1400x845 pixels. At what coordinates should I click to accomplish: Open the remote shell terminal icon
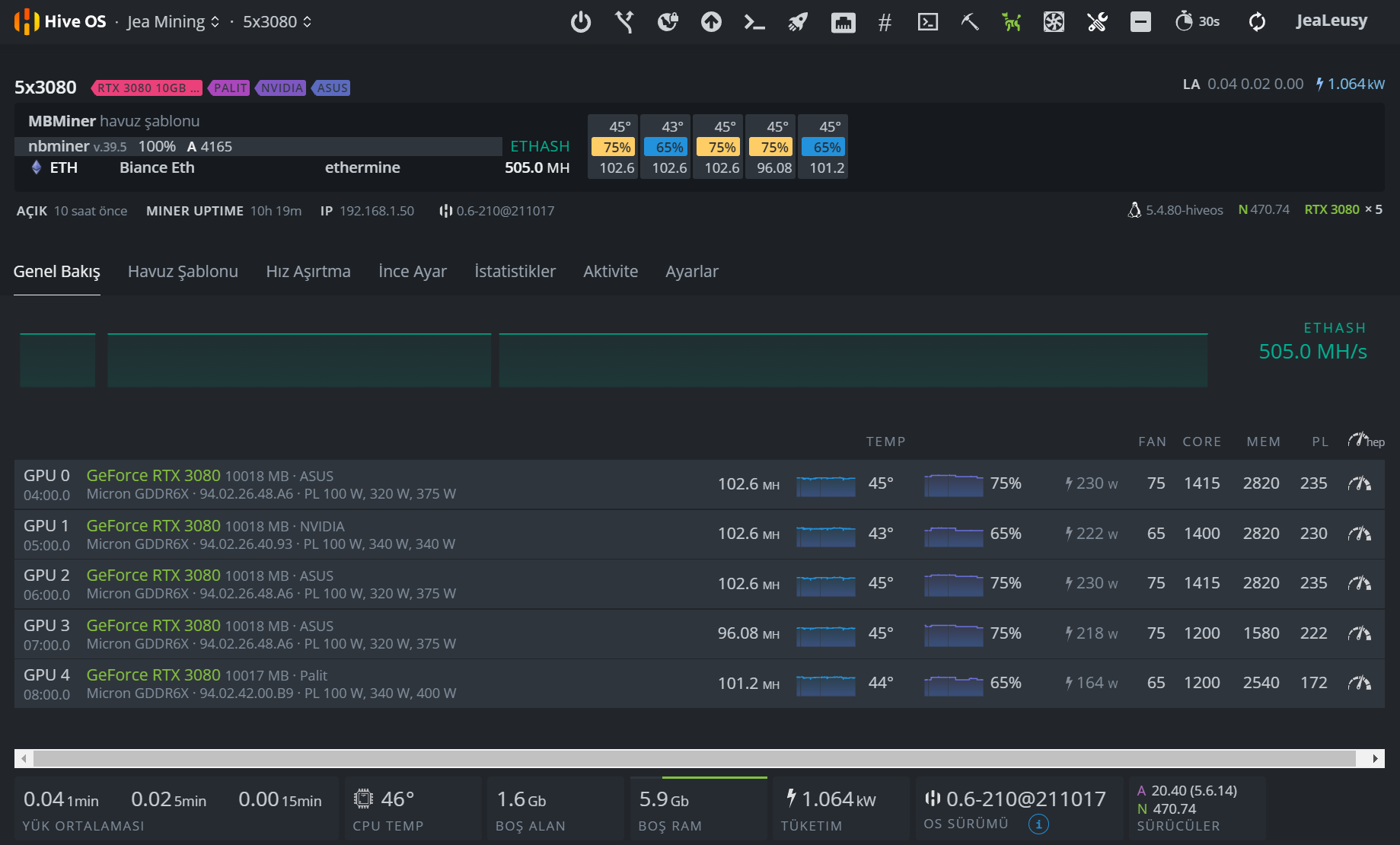pos(928,22)
